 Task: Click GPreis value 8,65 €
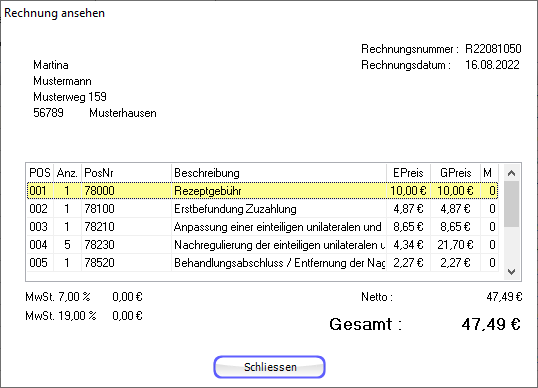(455, 227)
